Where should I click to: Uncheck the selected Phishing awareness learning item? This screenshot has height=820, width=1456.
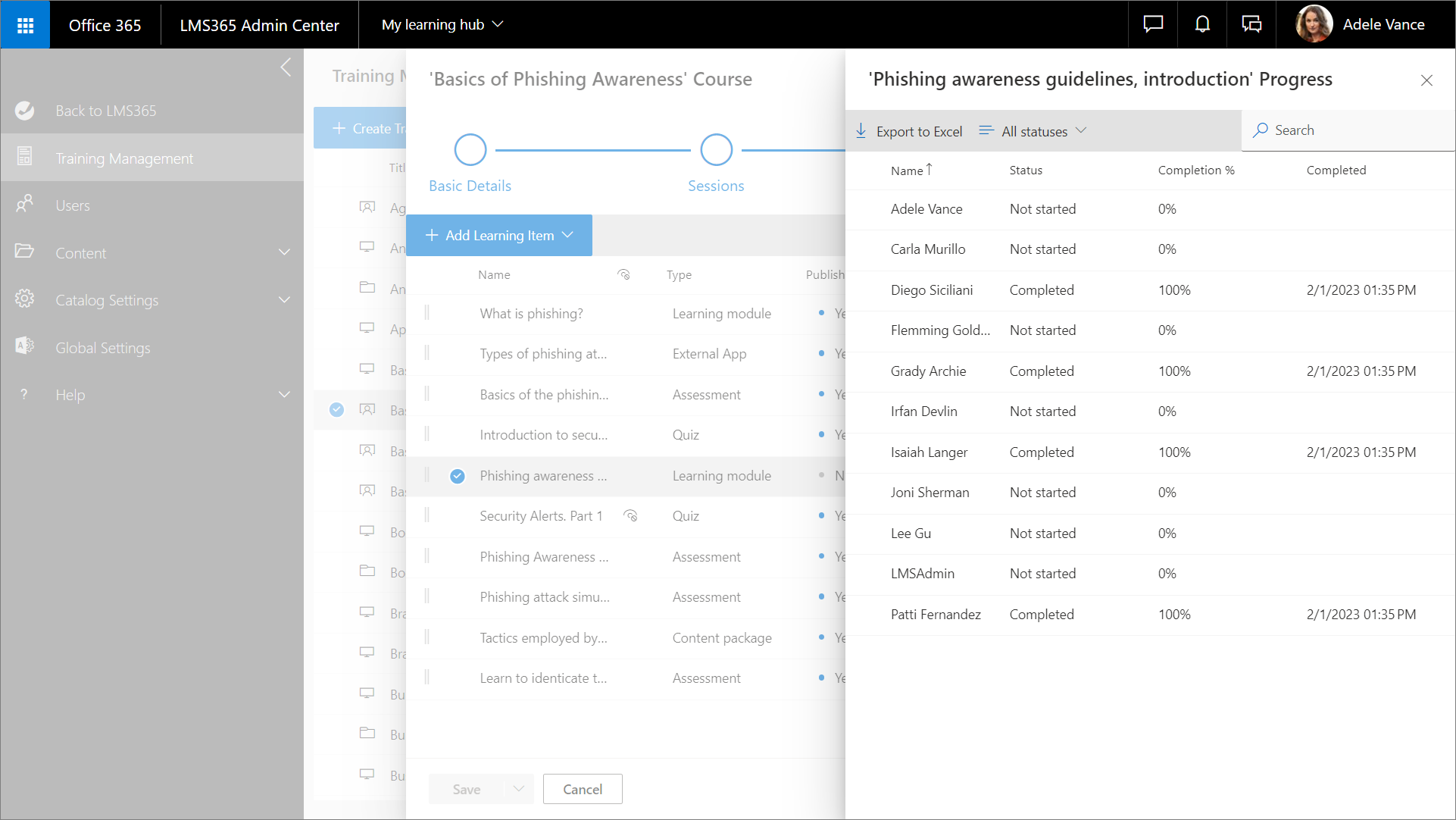click(x=458, y=476)
